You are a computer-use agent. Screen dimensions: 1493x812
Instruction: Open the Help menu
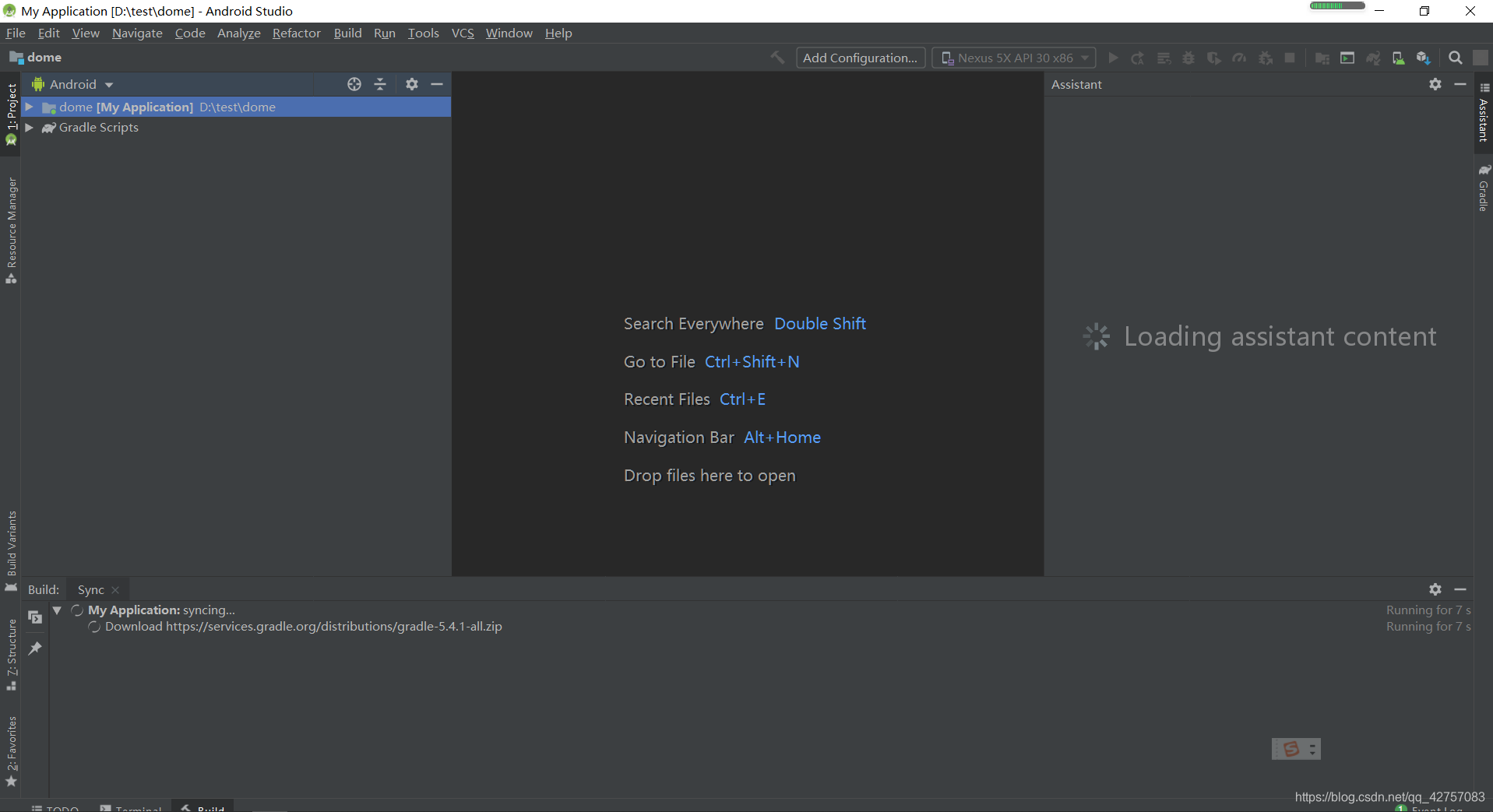click(558, 33)
